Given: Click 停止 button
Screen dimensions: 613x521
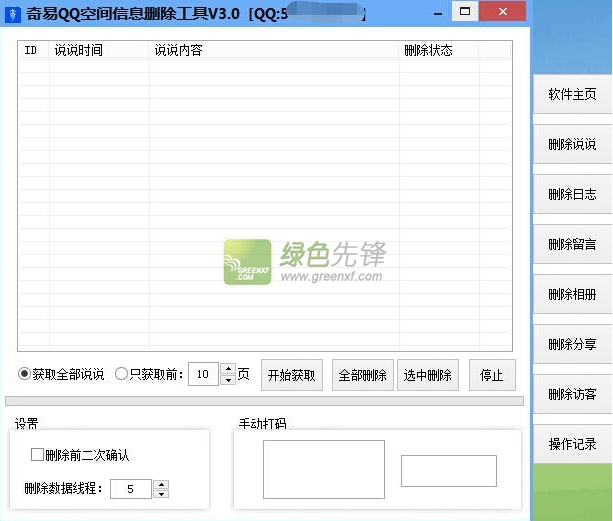Looking at the screenshot, I should pos(492,375).
